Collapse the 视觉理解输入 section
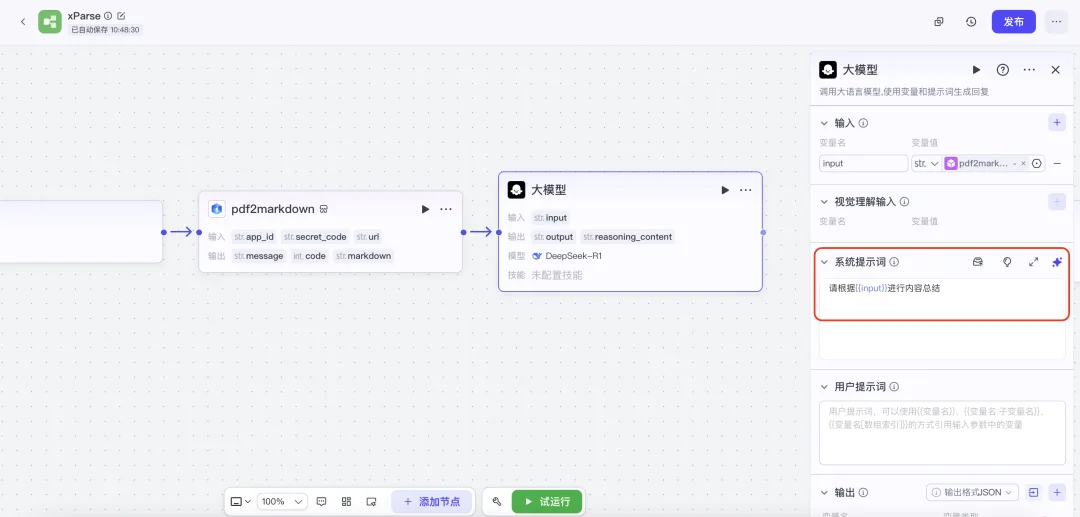 [x=824, y=202]
